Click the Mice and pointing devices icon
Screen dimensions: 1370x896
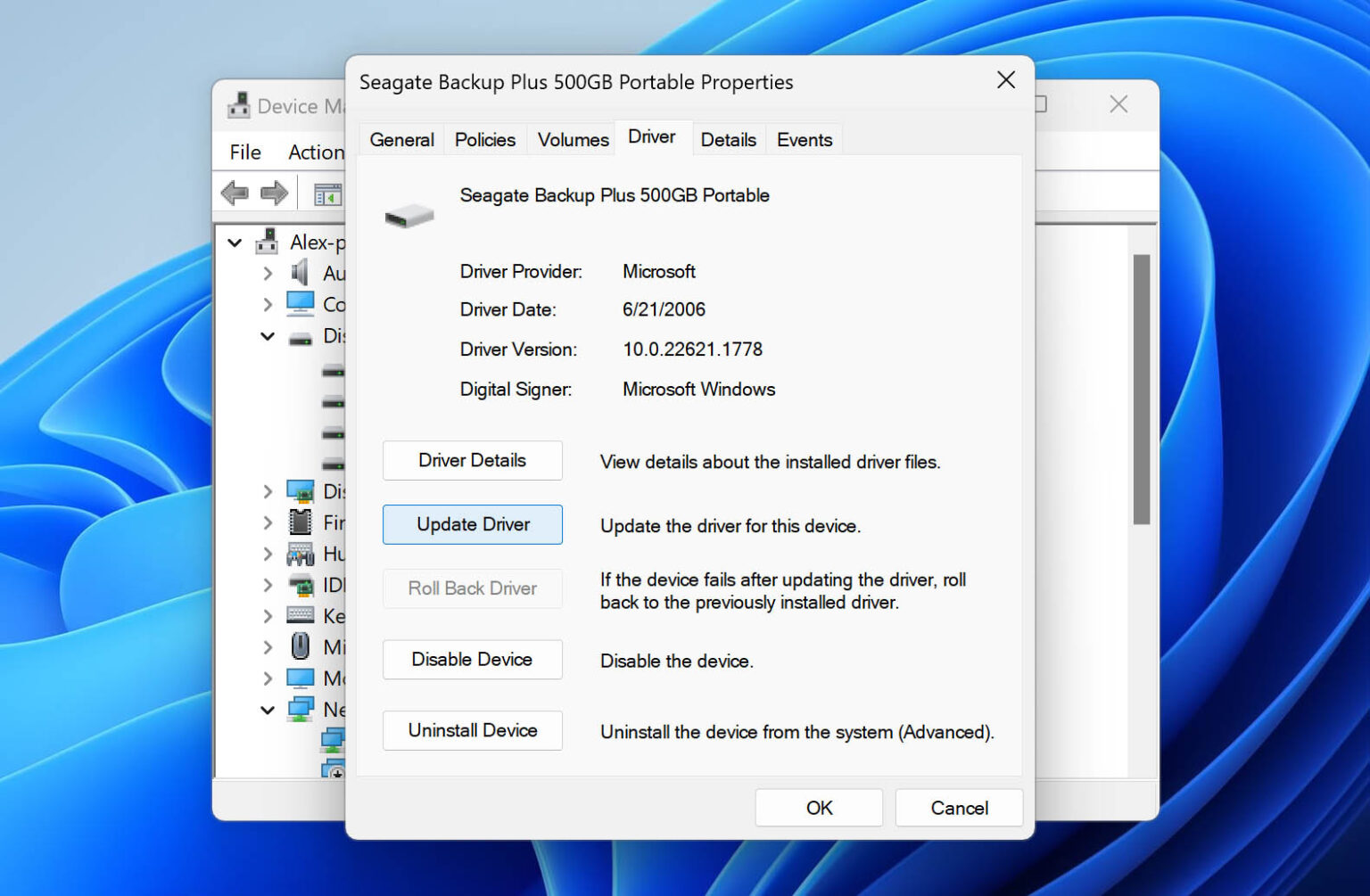click(x=300, y=646)
